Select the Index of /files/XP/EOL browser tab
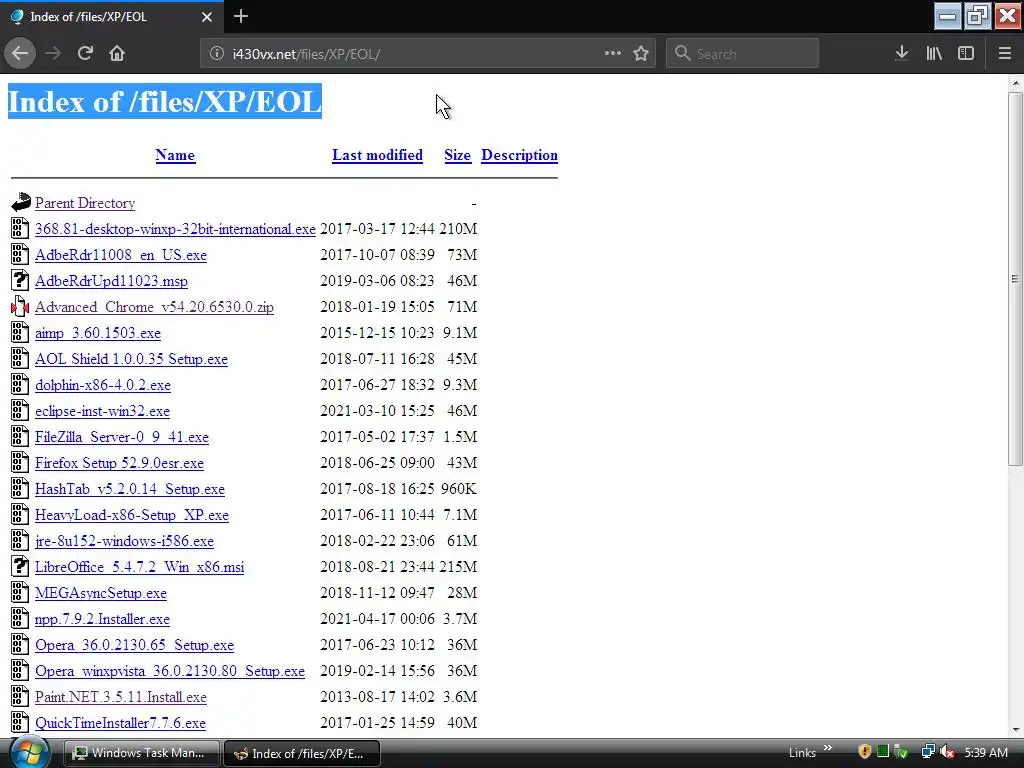This screenshot has width=1024, height=768. 111,17
